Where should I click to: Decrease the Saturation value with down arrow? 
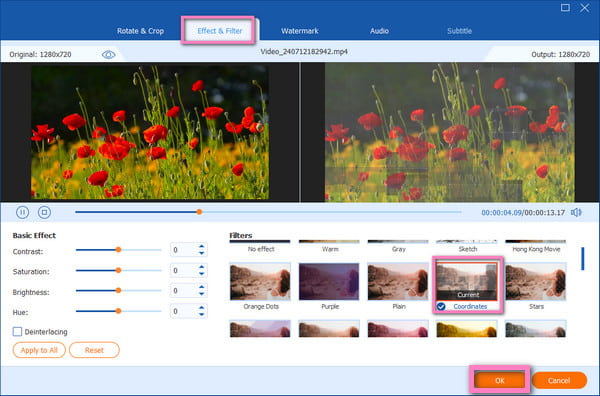point(201,274)
